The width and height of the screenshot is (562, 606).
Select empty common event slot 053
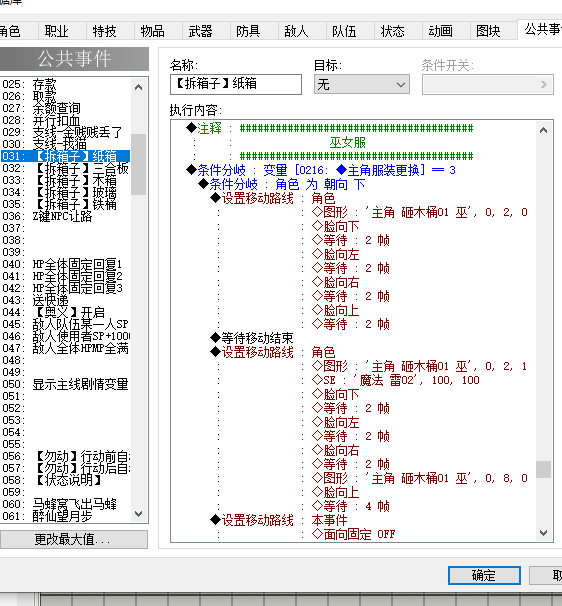tap(65, 420)
